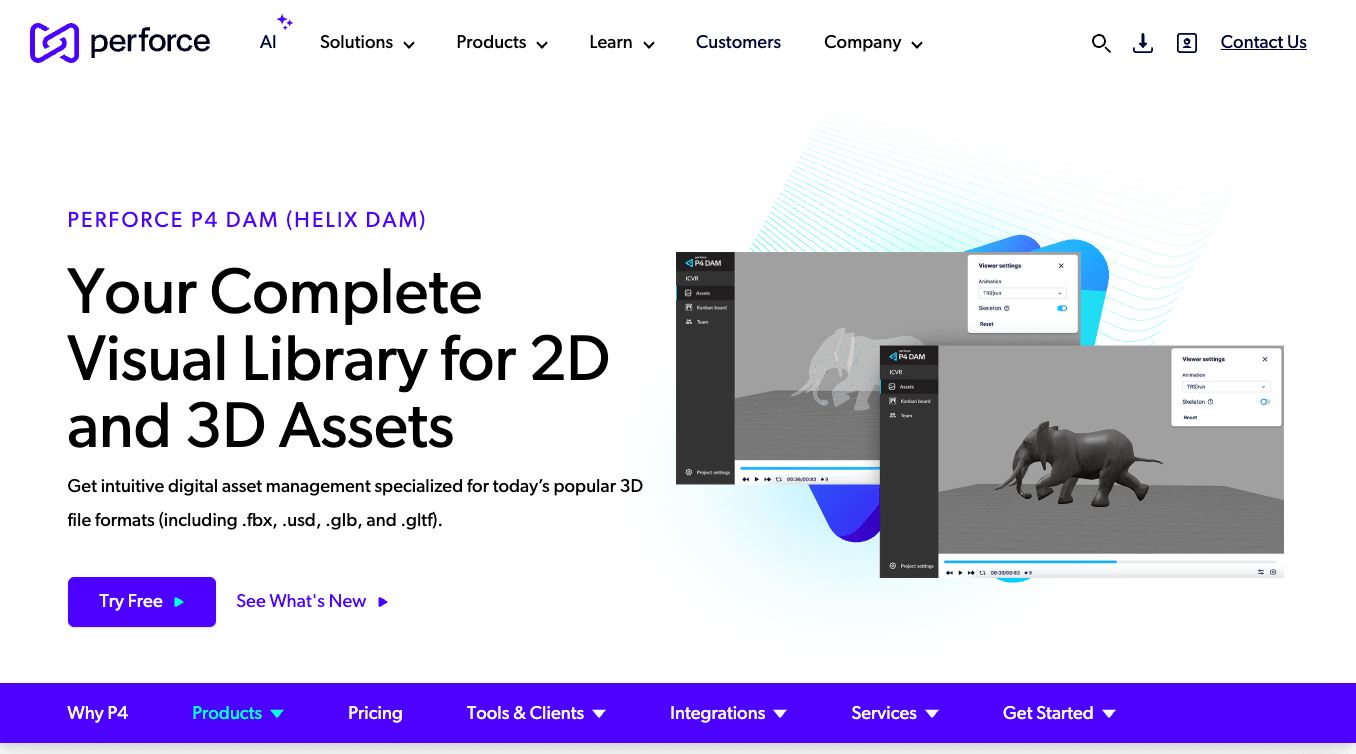Expand the Integrations dropdown
This screenshot has width=1356, height=754.
pyautogui.click(x=728, y=713)
